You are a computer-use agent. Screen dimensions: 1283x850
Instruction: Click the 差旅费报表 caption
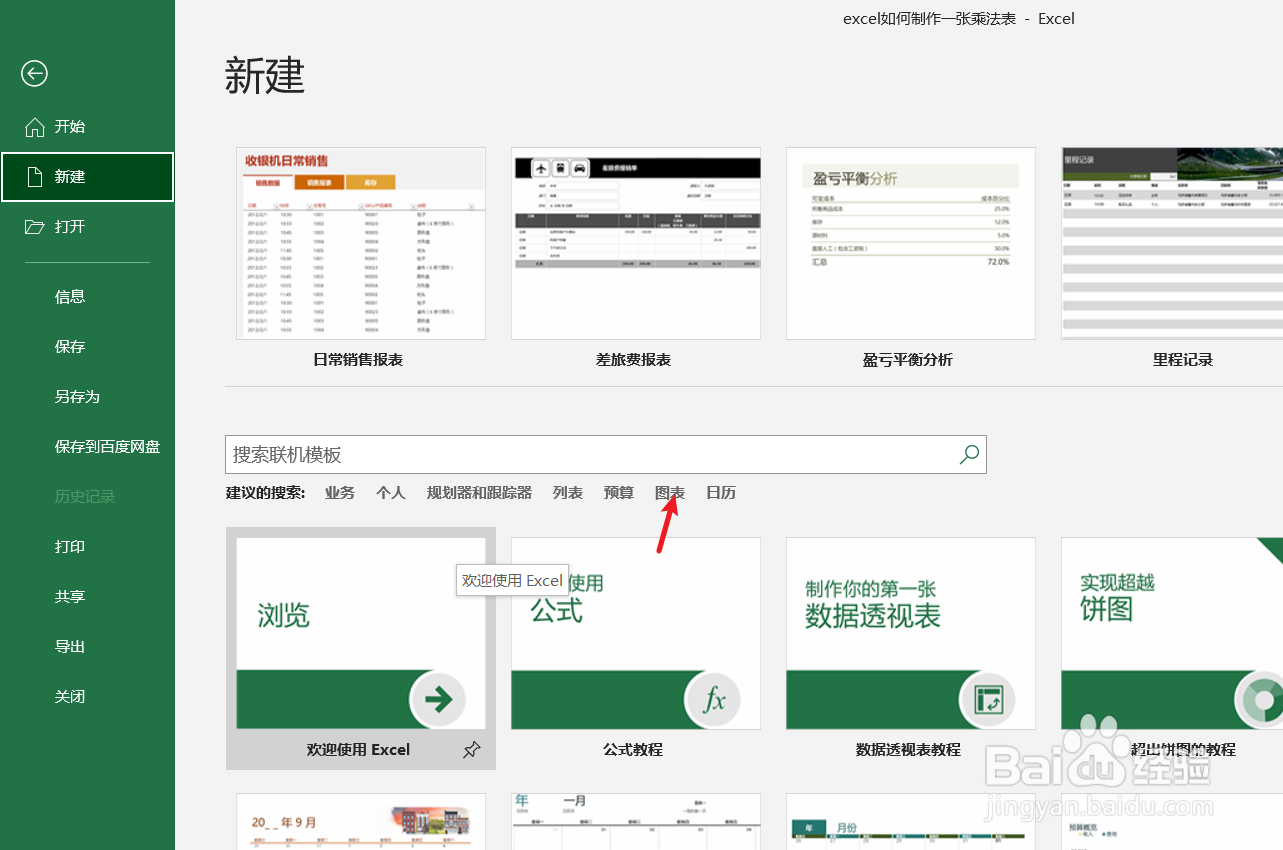click(x=633, y=360)
